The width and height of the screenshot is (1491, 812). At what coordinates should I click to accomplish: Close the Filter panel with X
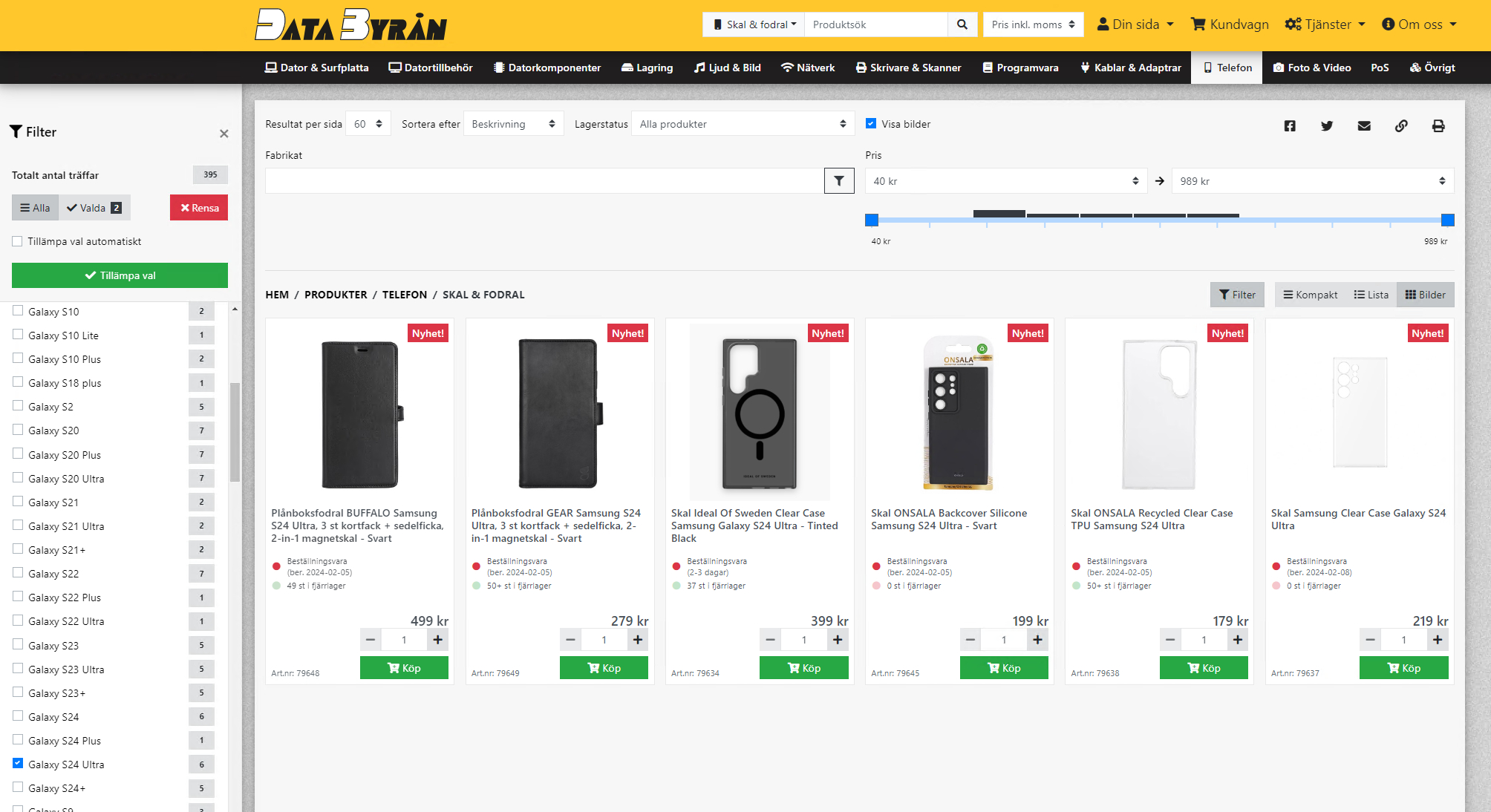224,134
